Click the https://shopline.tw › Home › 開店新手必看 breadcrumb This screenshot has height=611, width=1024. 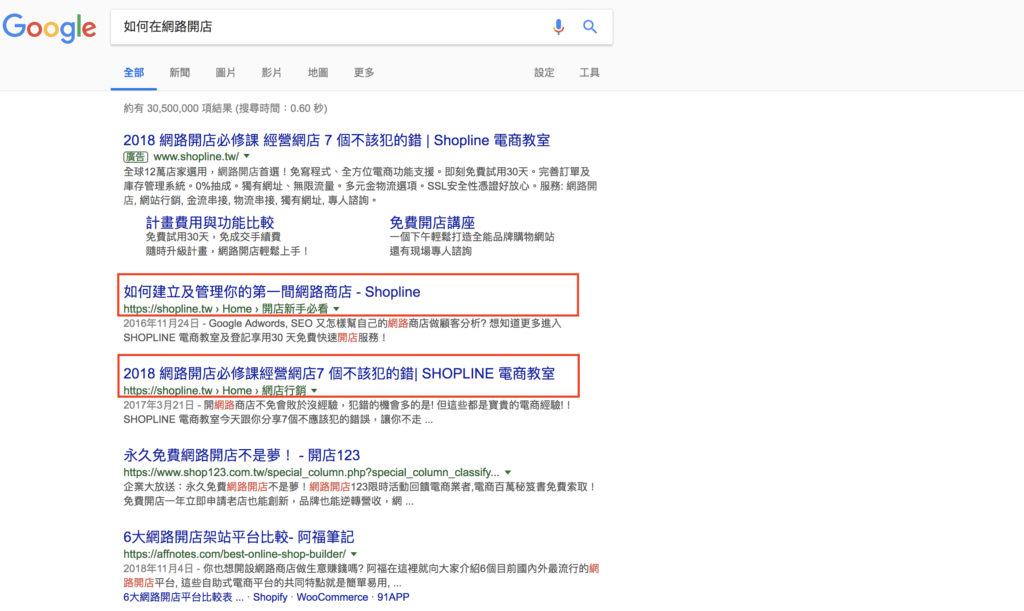(226, 309)
